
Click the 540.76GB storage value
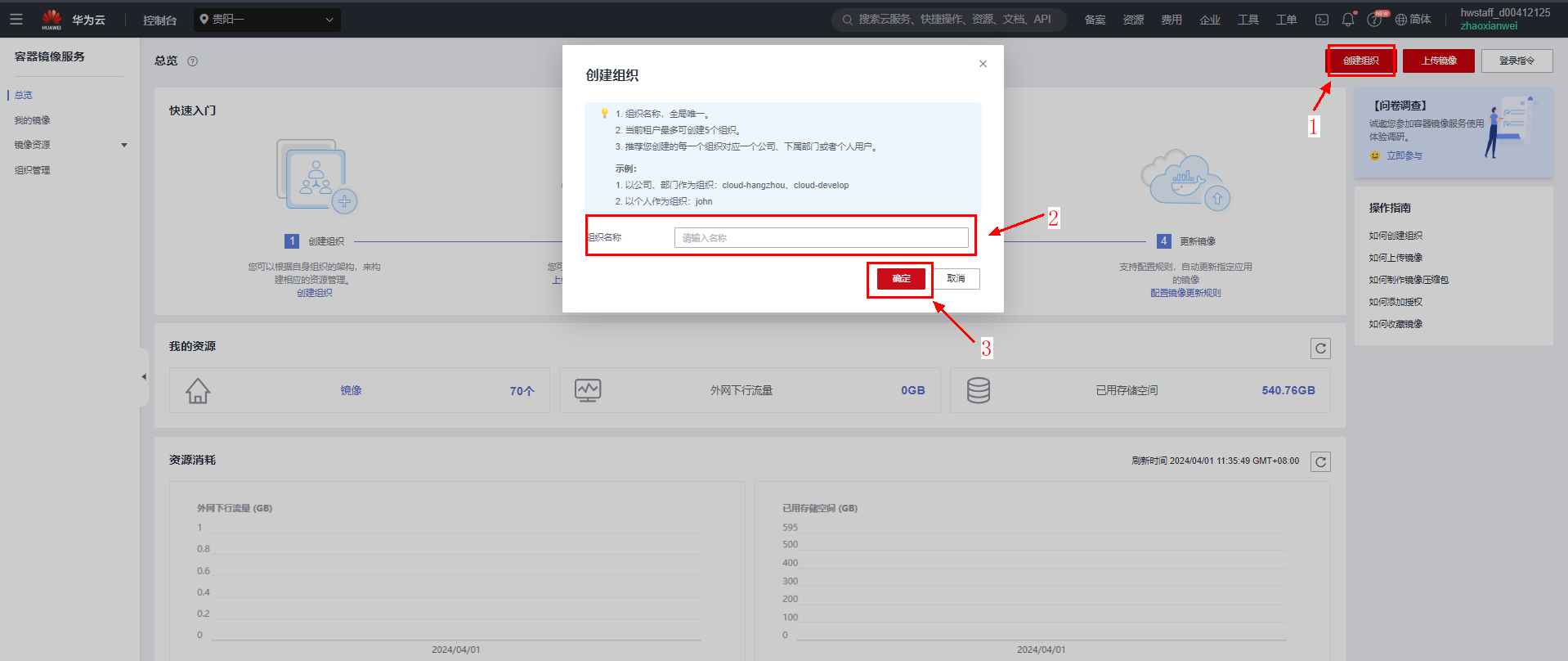click(1288, 391)
